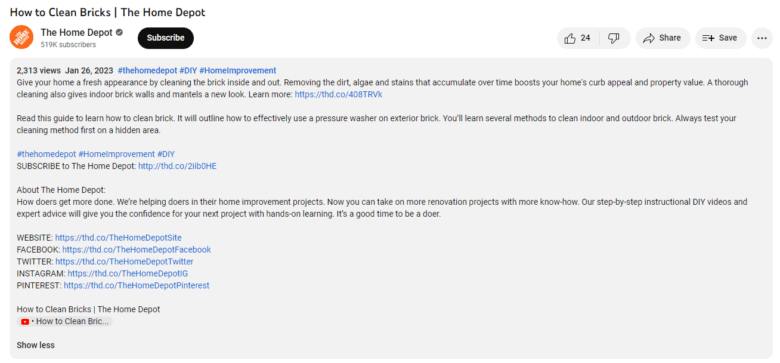Open the three-dot more actions menu
The width and height of the screenshot is (780, 363).
point(762,38)
